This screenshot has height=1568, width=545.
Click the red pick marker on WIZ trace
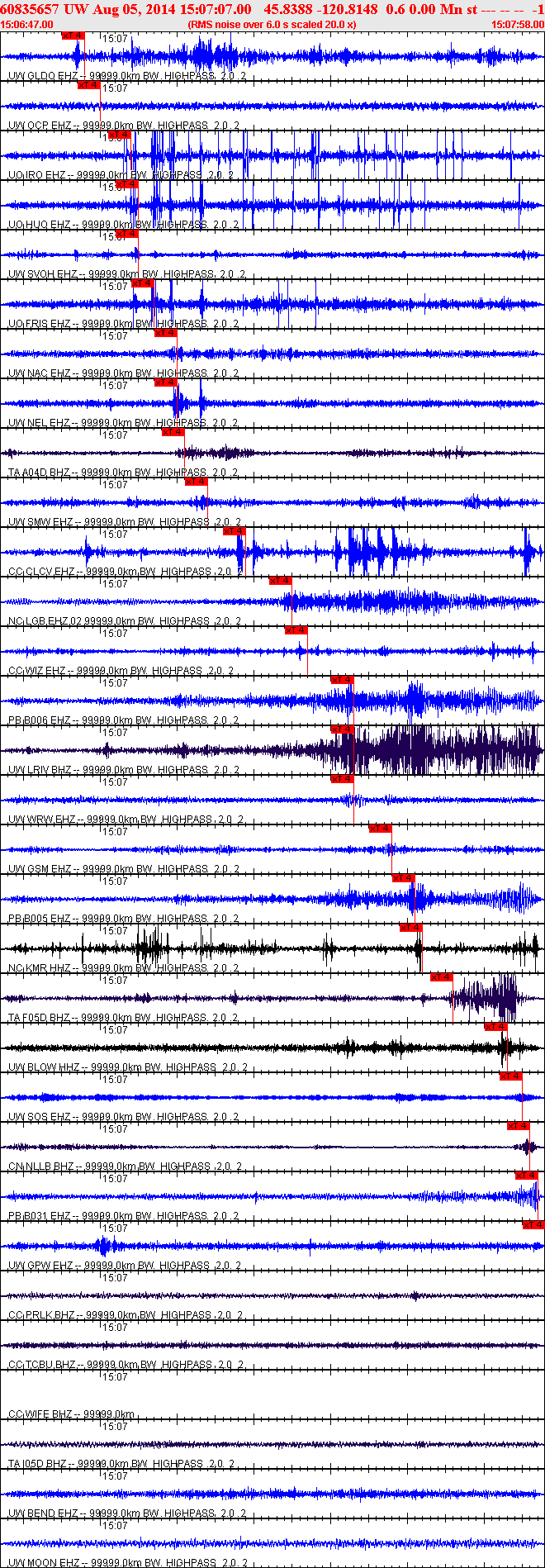pos(296,630)
